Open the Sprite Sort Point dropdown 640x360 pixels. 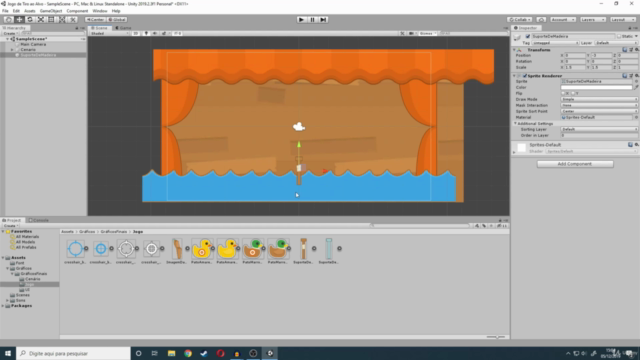point(599,111)
